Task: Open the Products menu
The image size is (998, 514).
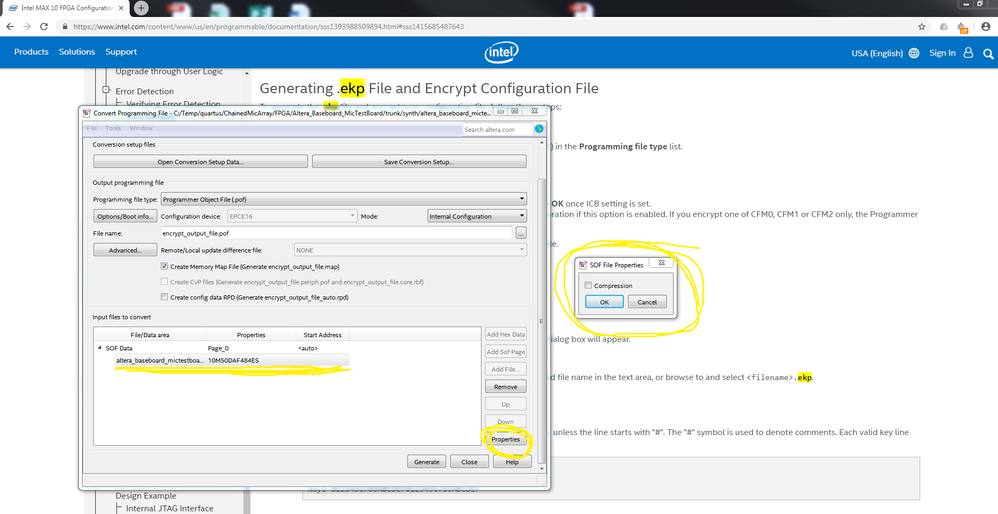Action: click(x=31, y=52)
